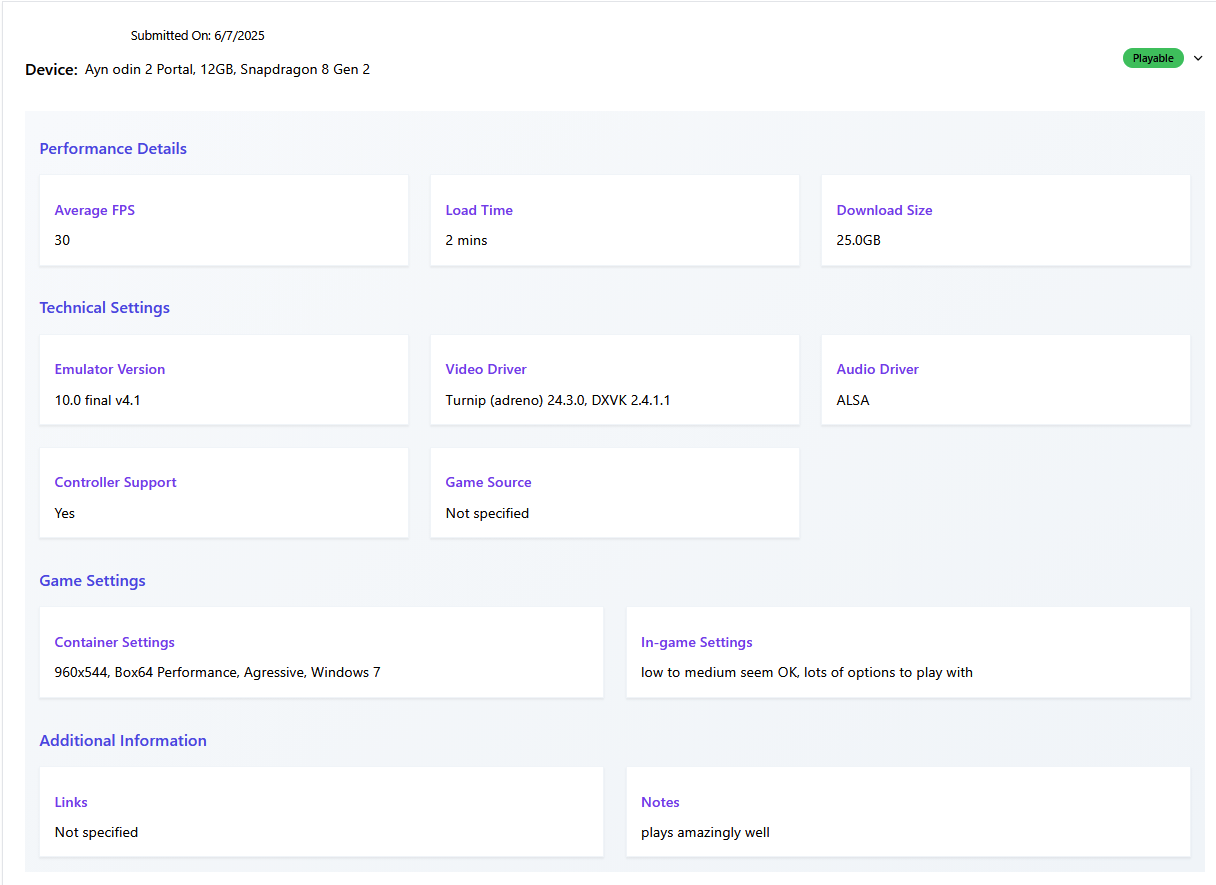Click the Technical Settings section heading
The image size is (1216, 885).
pos(104,308)
